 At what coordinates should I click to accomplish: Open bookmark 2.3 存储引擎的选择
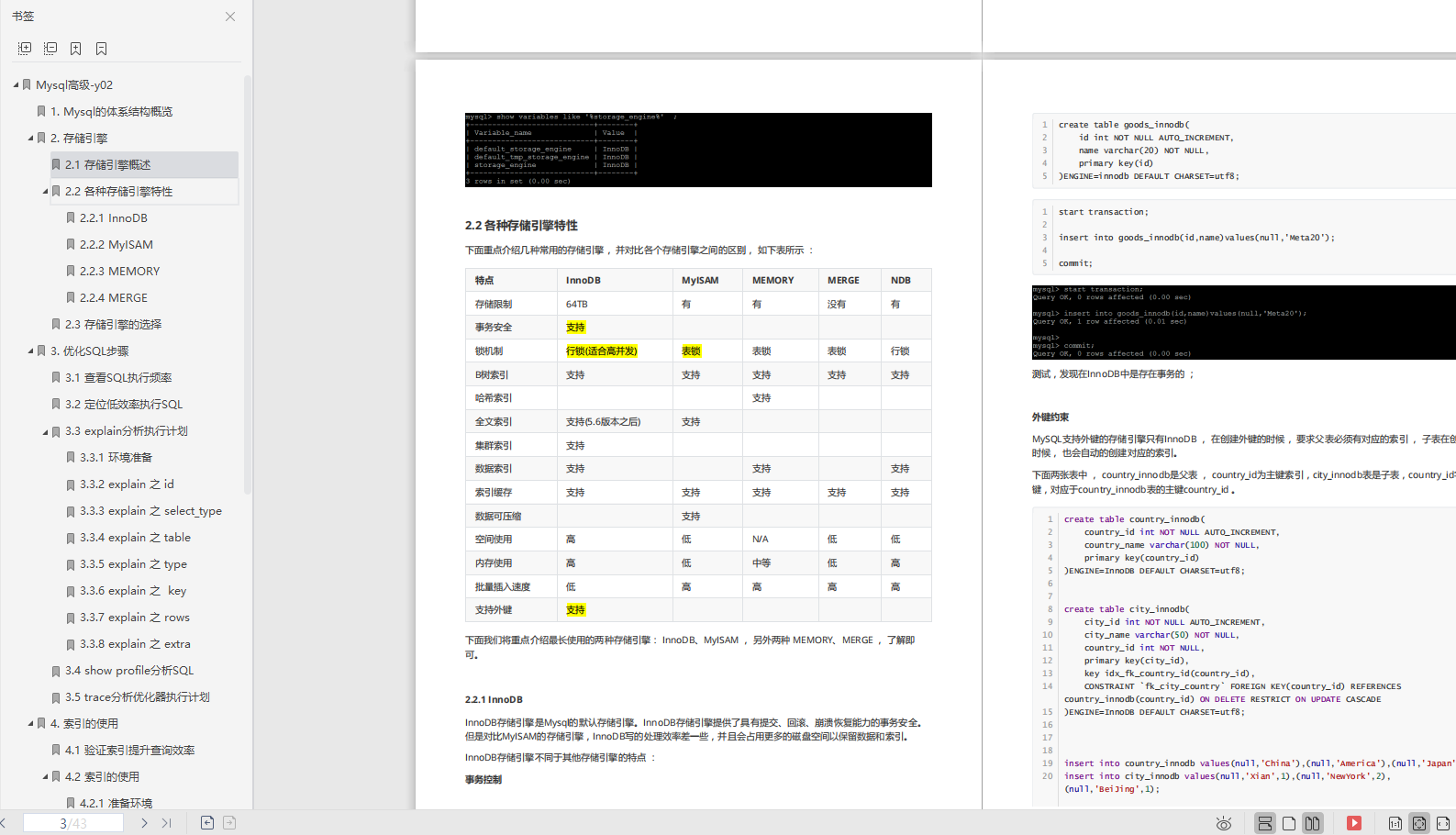[113, 324]
